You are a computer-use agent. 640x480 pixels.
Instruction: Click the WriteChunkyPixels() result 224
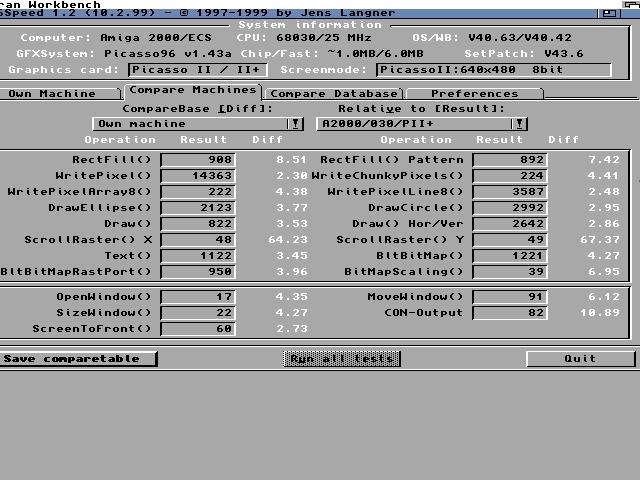[510, 176]
